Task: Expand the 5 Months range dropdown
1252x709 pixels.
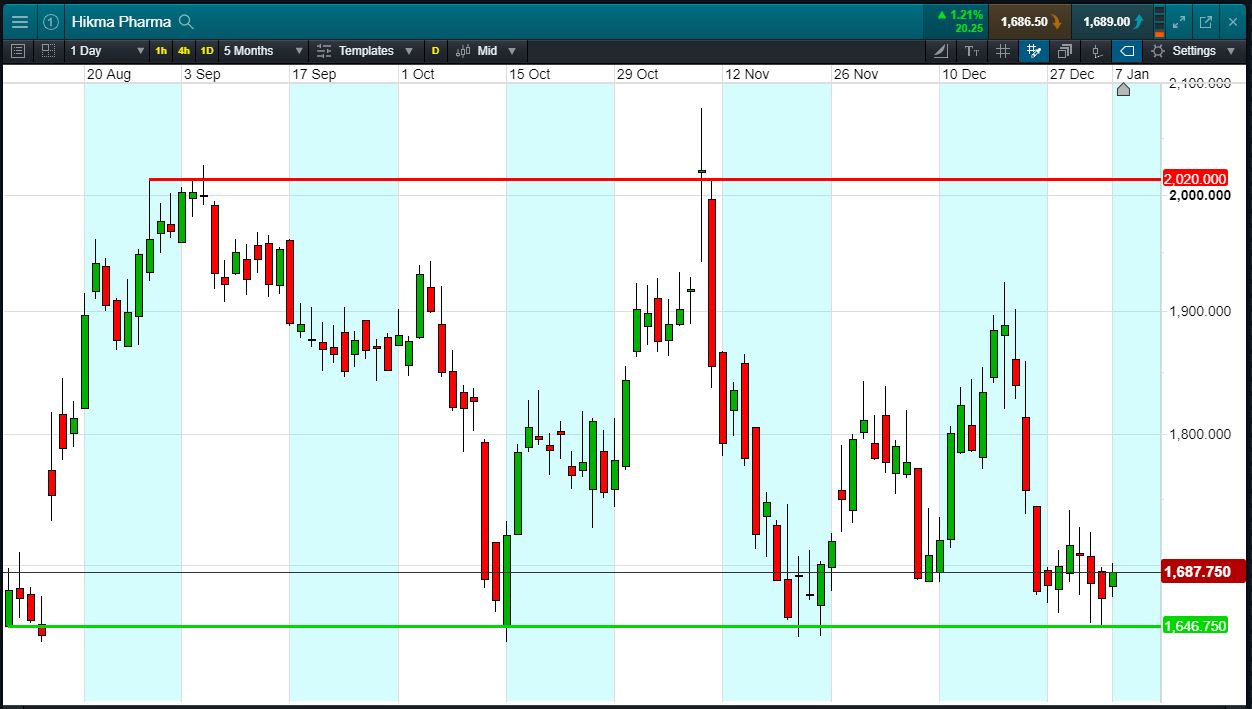Action: click(x=264, y=51)
